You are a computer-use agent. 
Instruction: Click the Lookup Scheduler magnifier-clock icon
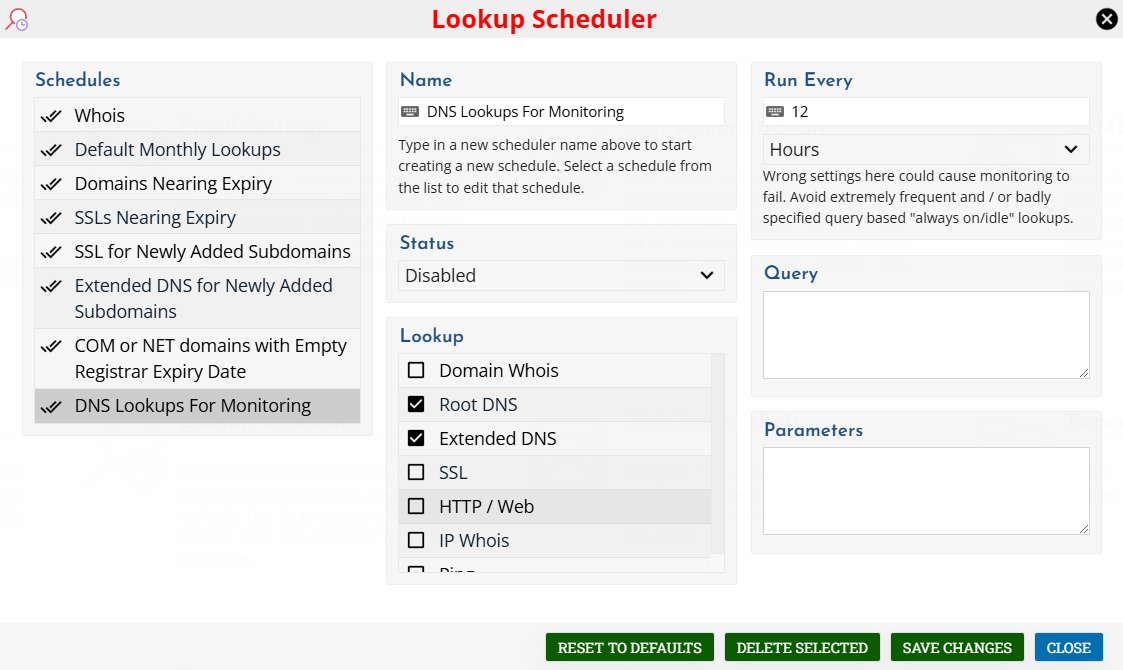tap(16, 19)
